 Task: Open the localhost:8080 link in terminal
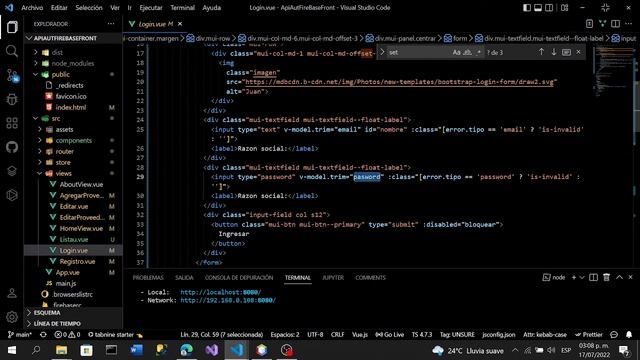[x=220, y=292]
